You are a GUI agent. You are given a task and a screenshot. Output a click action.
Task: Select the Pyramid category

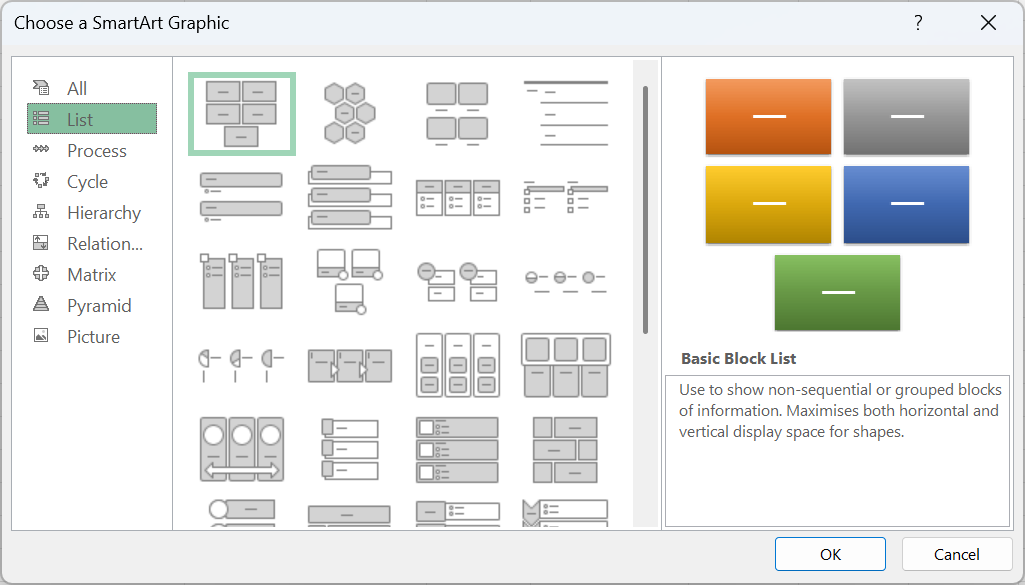point(92,305)
